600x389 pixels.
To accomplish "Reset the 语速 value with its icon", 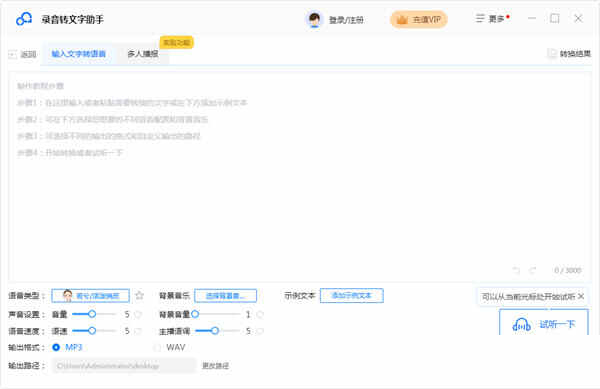I will tap(138, 331).
